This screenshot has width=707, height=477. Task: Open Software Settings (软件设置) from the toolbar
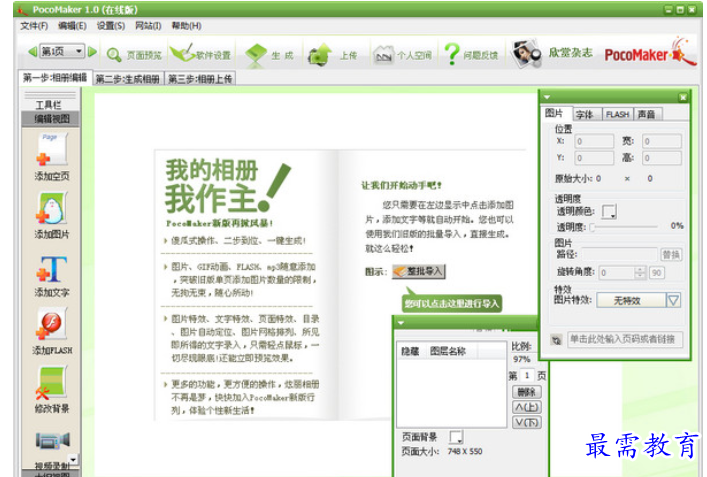click(200, 54)
